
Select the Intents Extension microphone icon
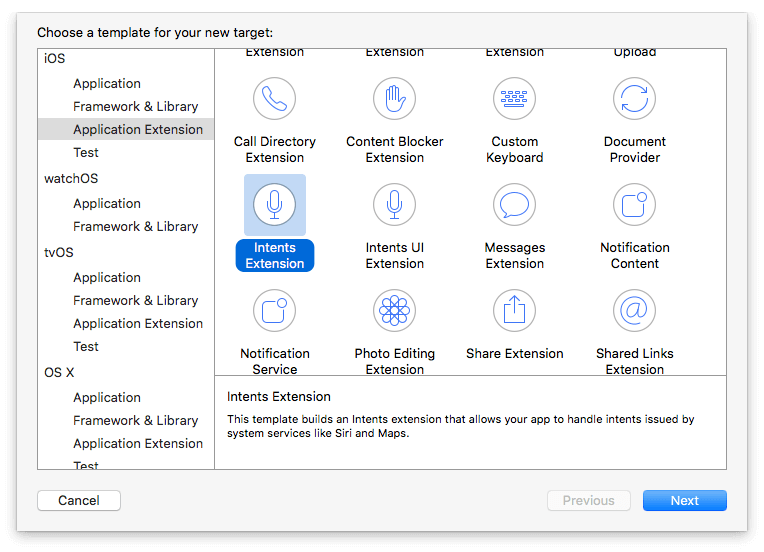tap(275, 205)
